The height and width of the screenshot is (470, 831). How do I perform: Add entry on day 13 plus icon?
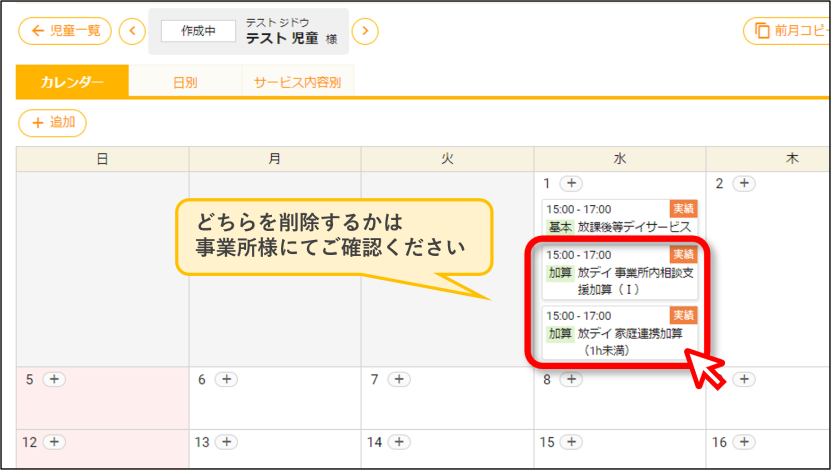tap(226, 442)
